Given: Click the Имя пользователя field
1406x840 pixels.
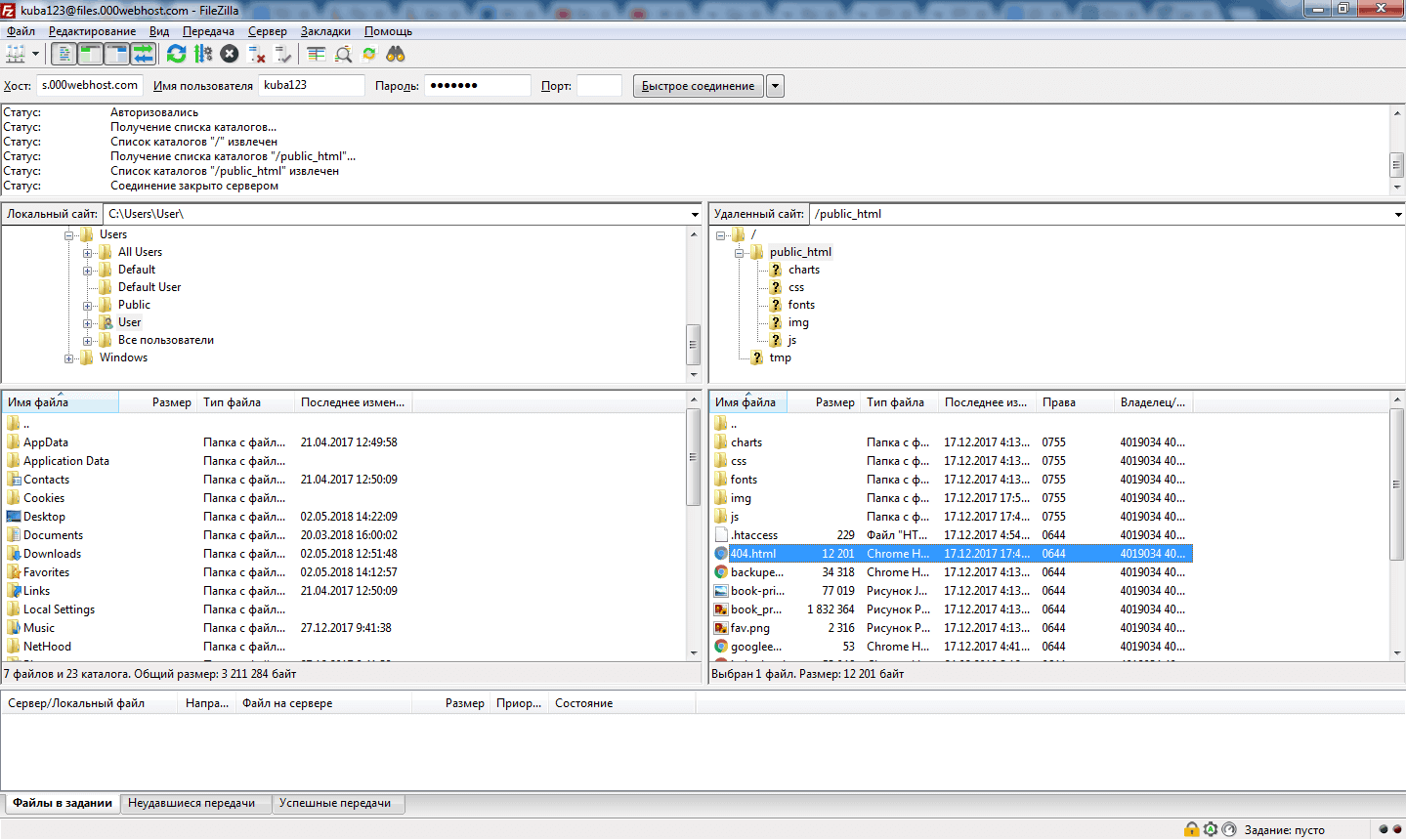Looking at the screenshot, I should pos(312,86).
